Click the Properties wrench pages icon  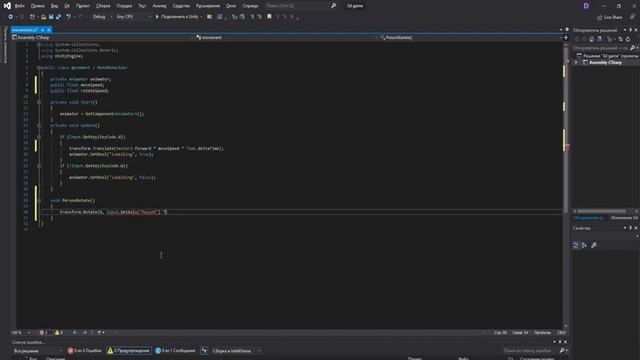(x=594, y=245)
